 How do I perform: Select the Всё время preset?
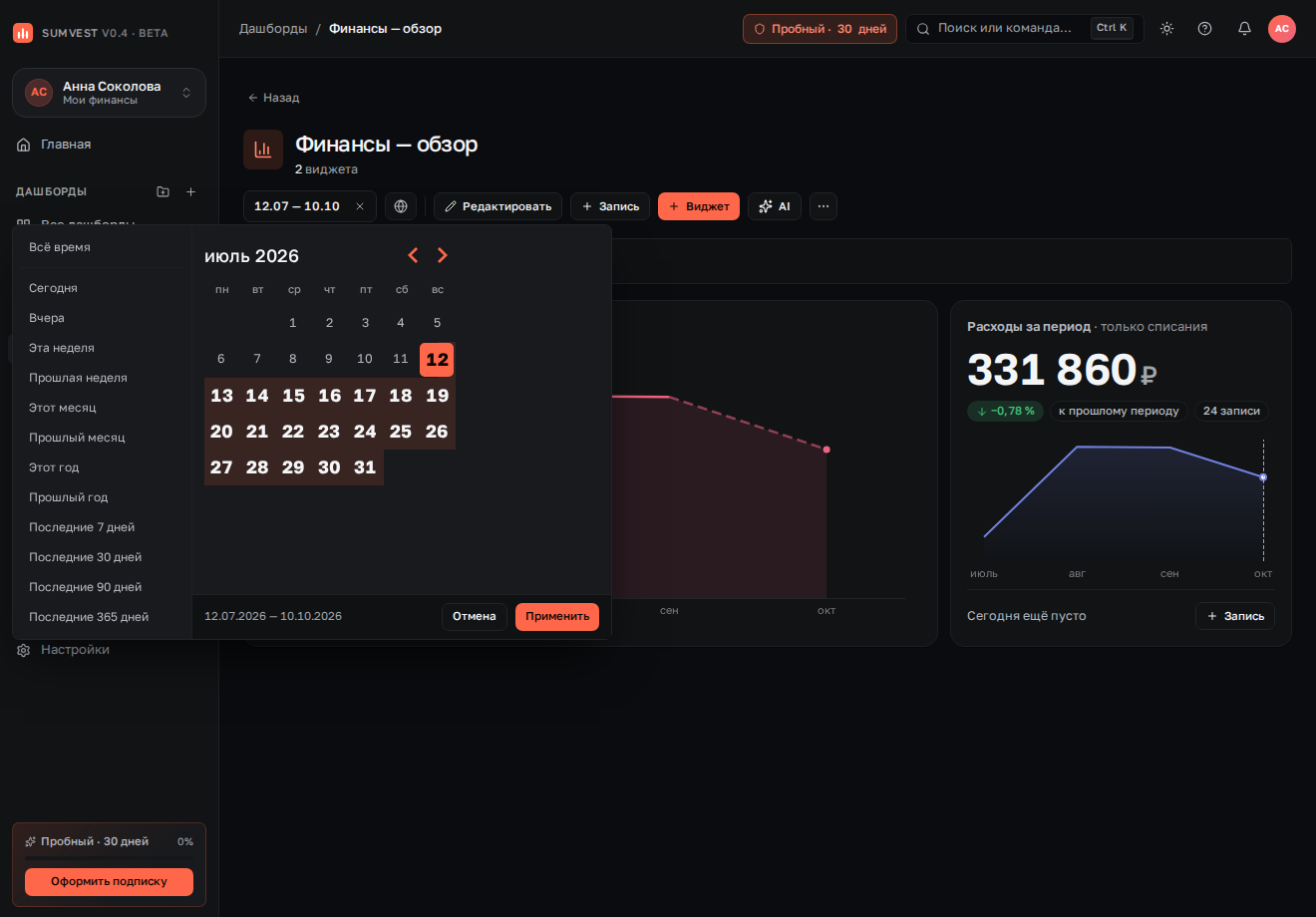(104, 247)
